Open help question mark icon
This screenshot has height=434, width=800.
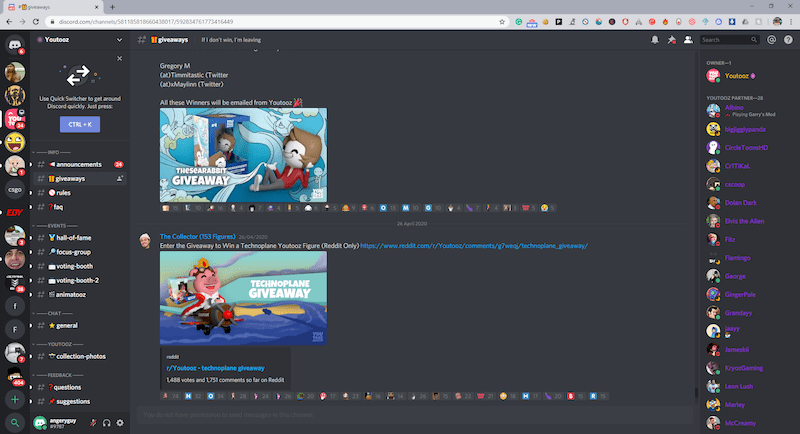tap(788, 40)
